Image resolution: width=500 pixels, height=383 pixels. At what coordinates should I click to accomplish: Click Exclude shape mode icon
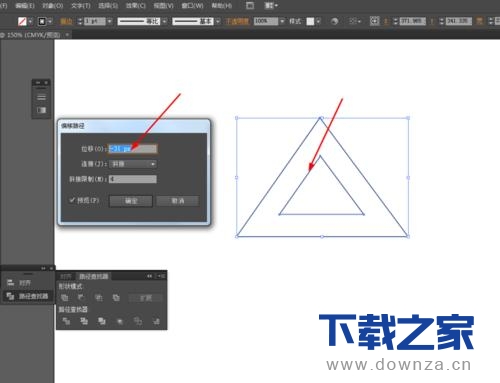coord(116,298)
